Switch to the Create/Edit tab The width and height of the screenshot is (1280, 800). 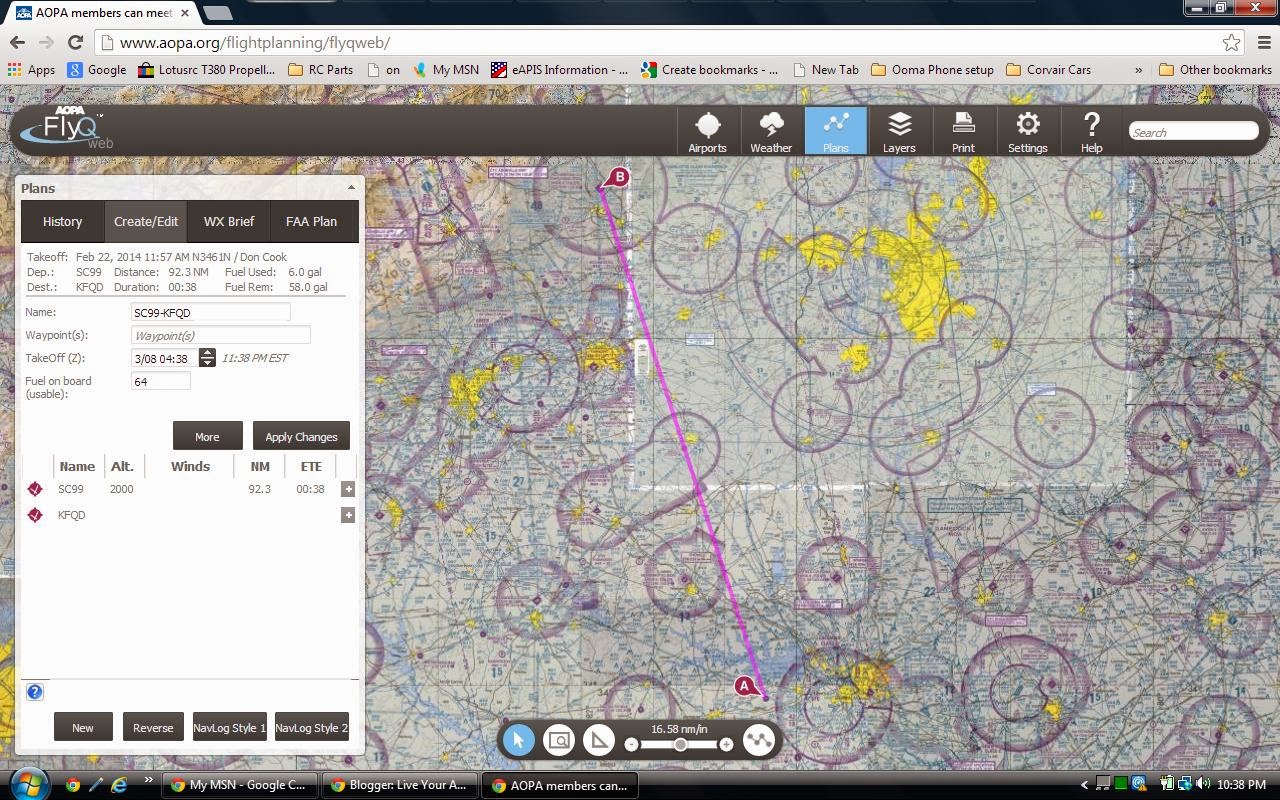pos(146,221)
